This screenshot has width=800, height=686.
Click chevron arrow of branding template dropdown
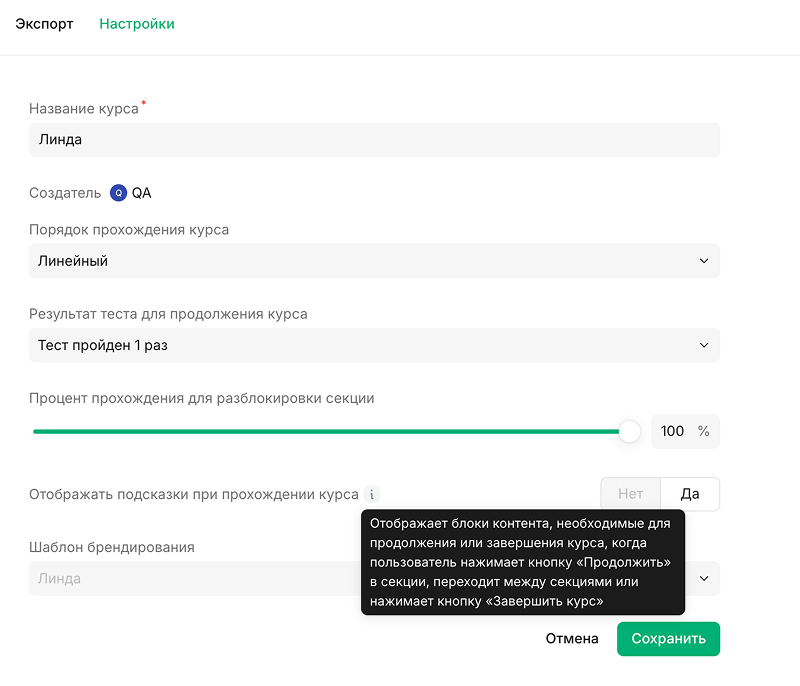pos(704,578)
